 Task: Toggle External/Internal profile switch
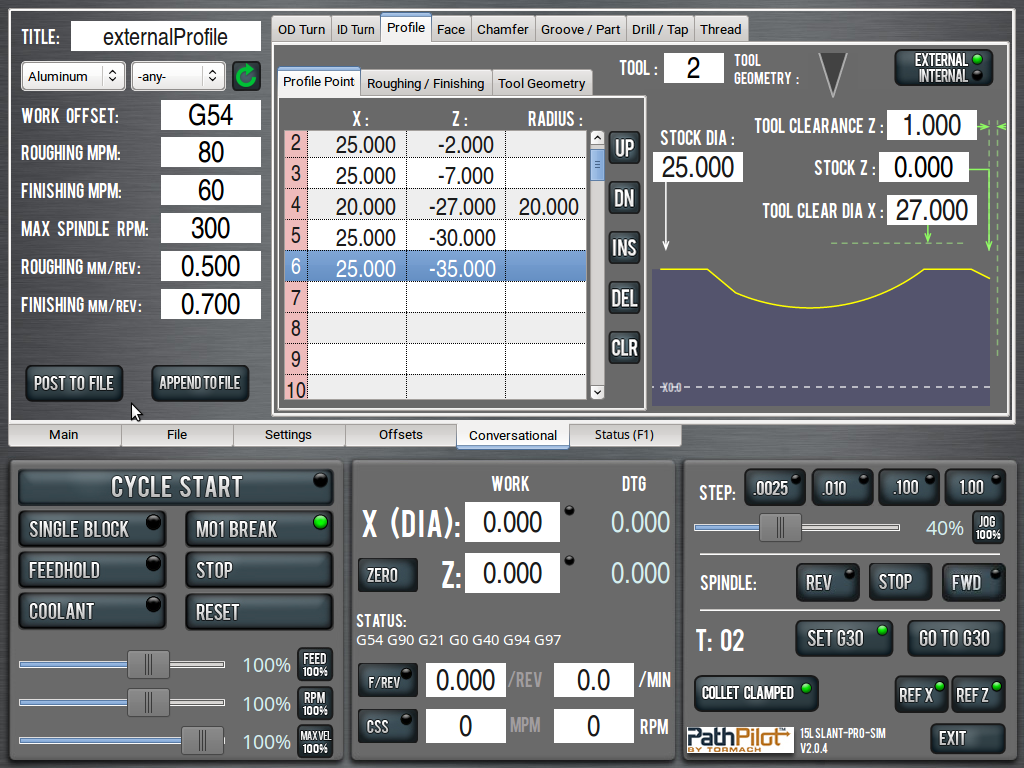tap(943, 68)
